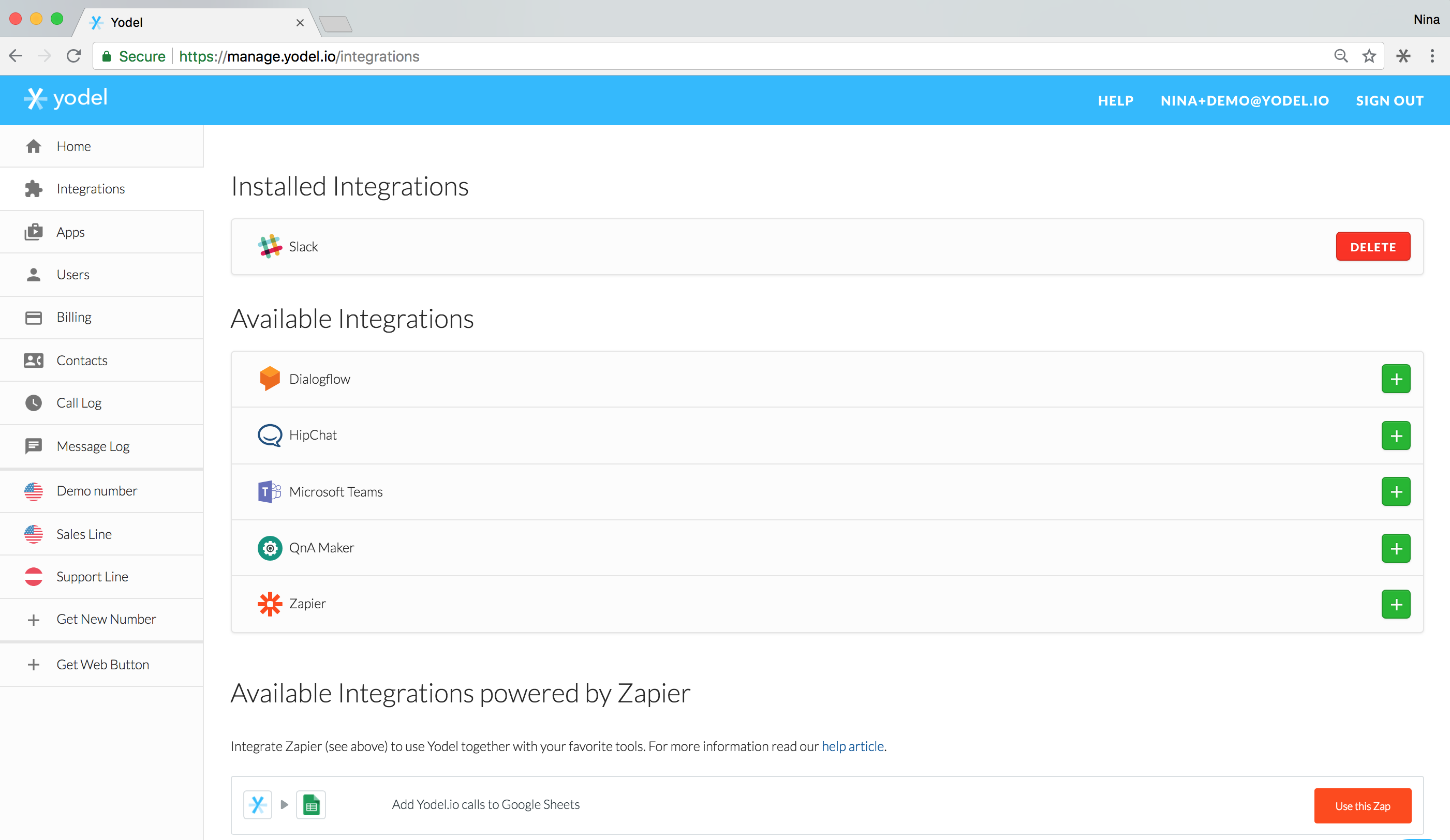1450x840 pixels.
Task: Click the Message Log chat icon
Action: pos(33,446)
